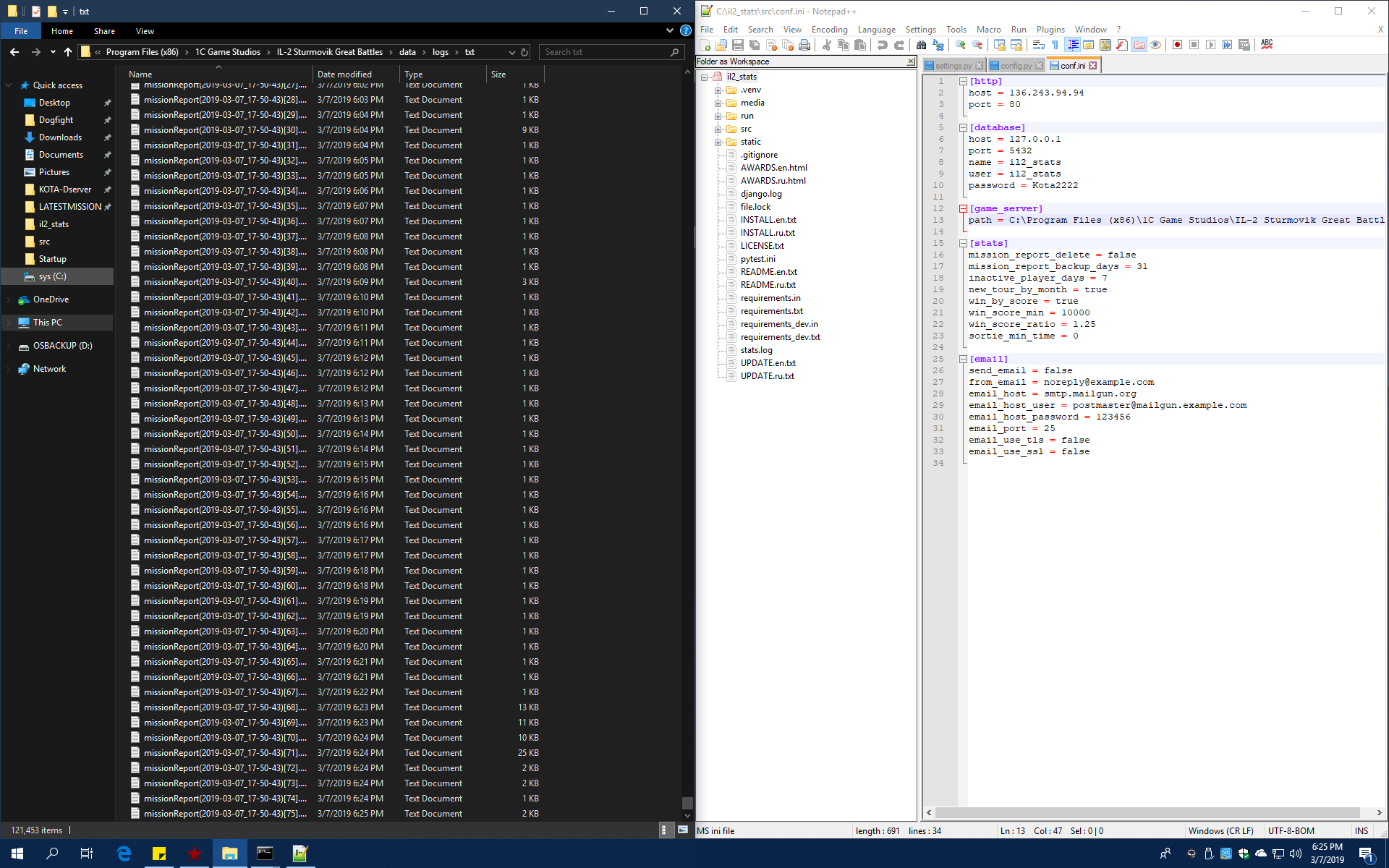Screen dimensions: 1389x868
Task: Toggle the Word Wrap toolbar button
Action: 1038,45
